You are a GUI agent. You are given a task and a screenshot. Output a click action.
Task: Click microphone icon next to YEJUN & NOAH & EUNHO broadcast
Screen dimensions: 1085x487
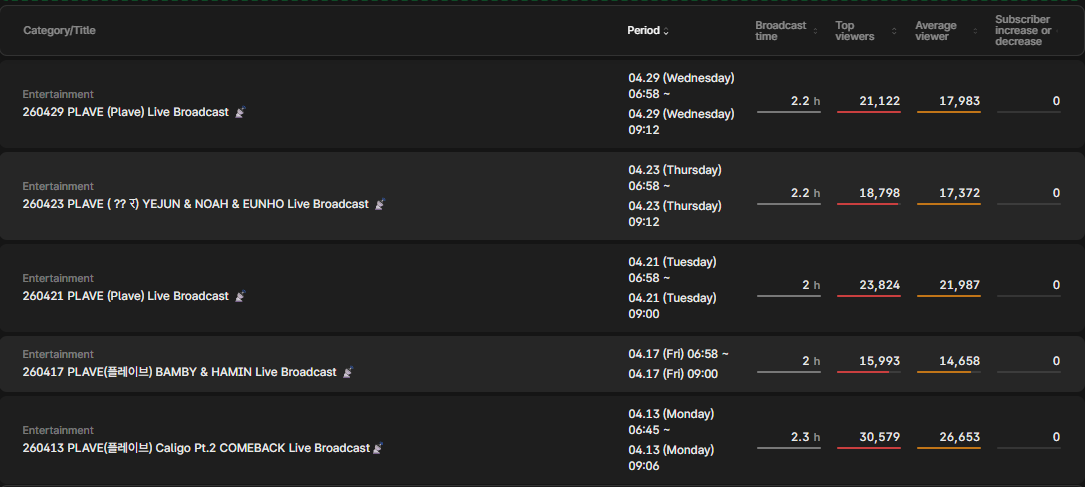[x=380, y=204]
